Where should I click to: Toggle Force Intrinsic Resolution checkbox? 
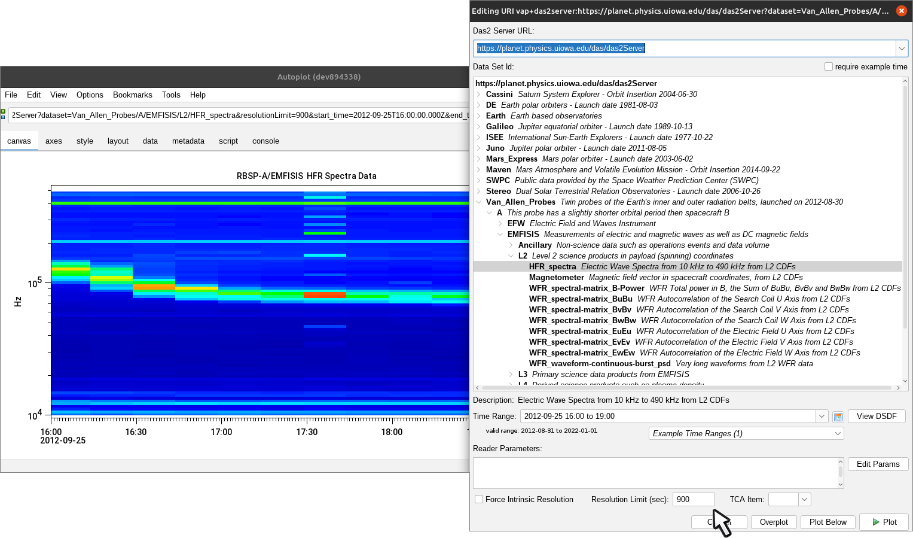click(x=479, y=499)
